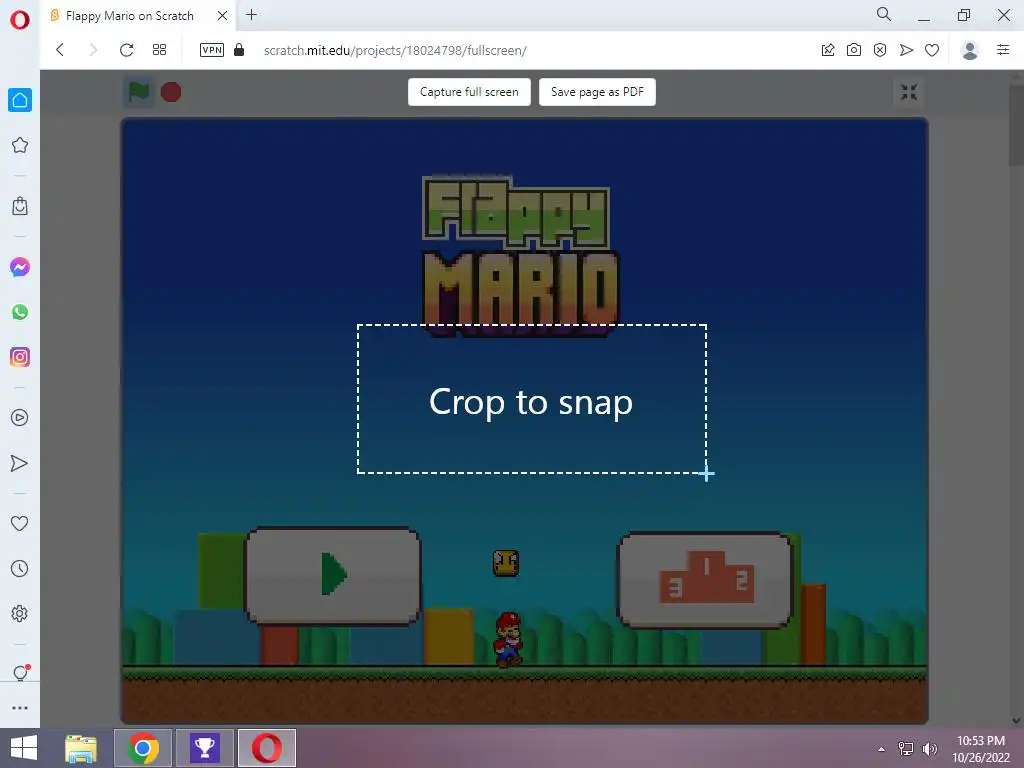
Task: Reload the Scratch page
Action: click(127, 50)
